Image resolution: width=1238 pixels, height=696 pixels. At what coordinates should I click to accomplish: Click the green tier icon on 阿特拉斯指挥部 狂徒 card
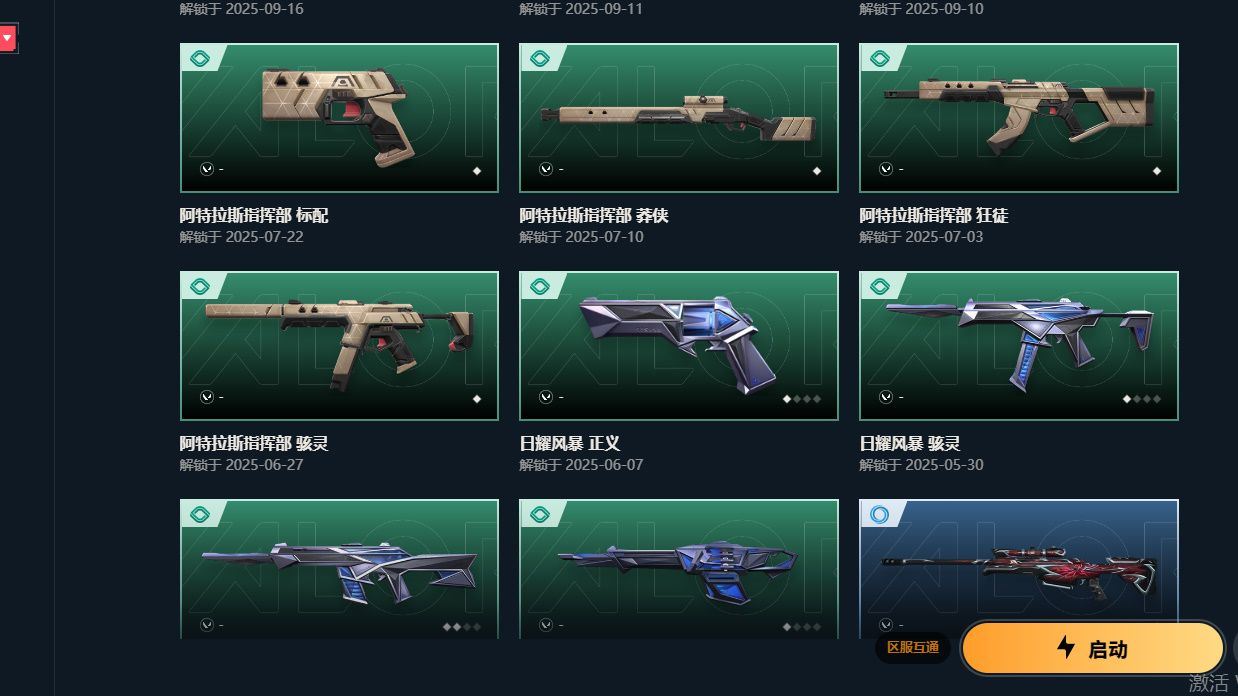[879, 59]
